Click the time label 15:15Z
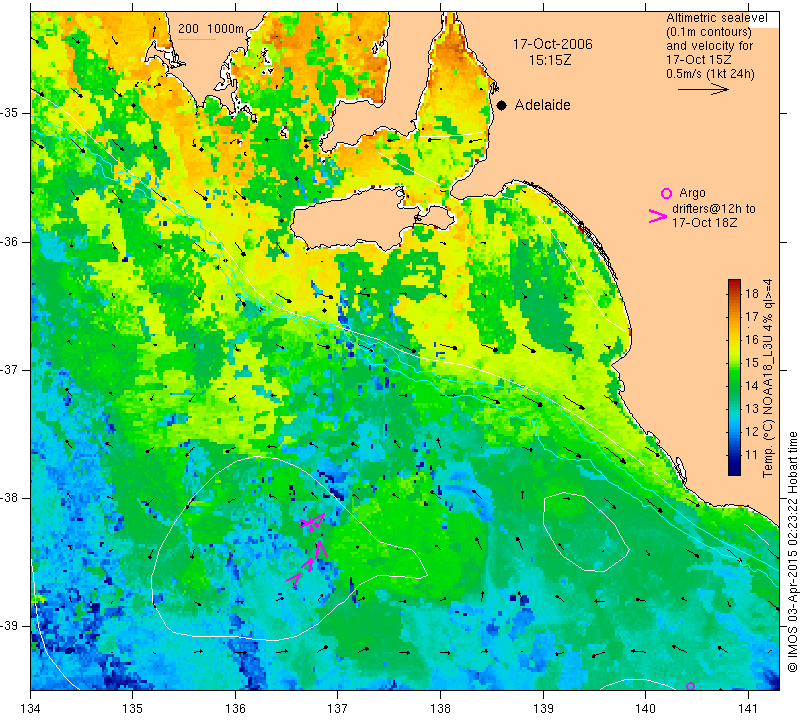This screenshot has height=720, width=800. [x=549, y=60]
